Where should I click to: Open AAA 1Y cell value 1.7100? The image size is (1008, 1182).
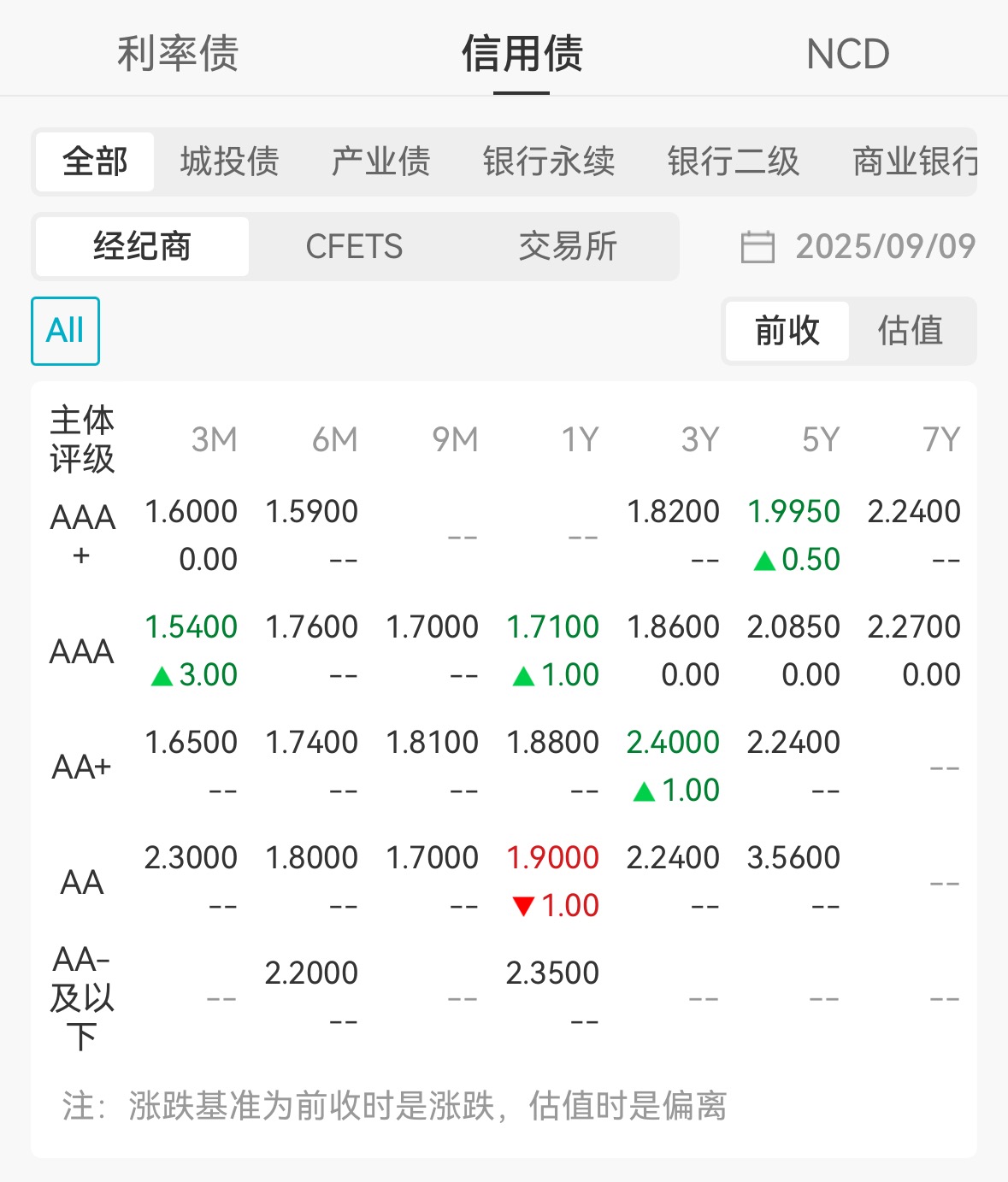[553, 627]
